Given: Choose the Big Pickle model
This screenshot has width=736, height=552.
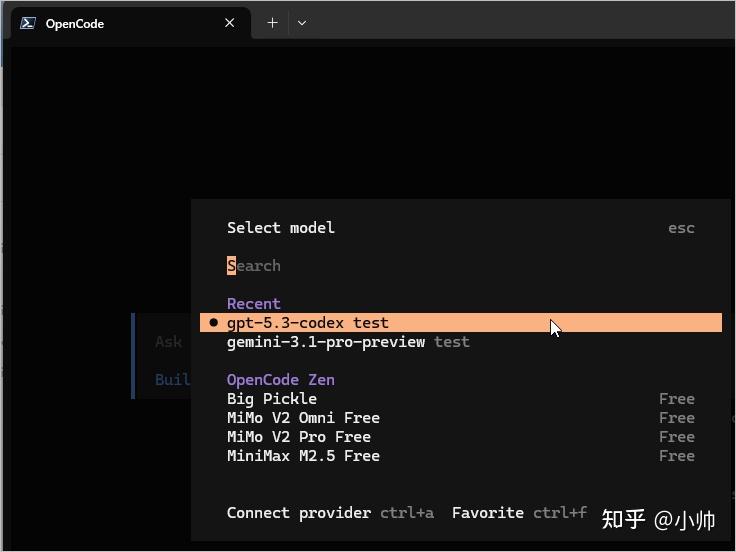Looking at the screenshot, I should click(x=460, y=399).
